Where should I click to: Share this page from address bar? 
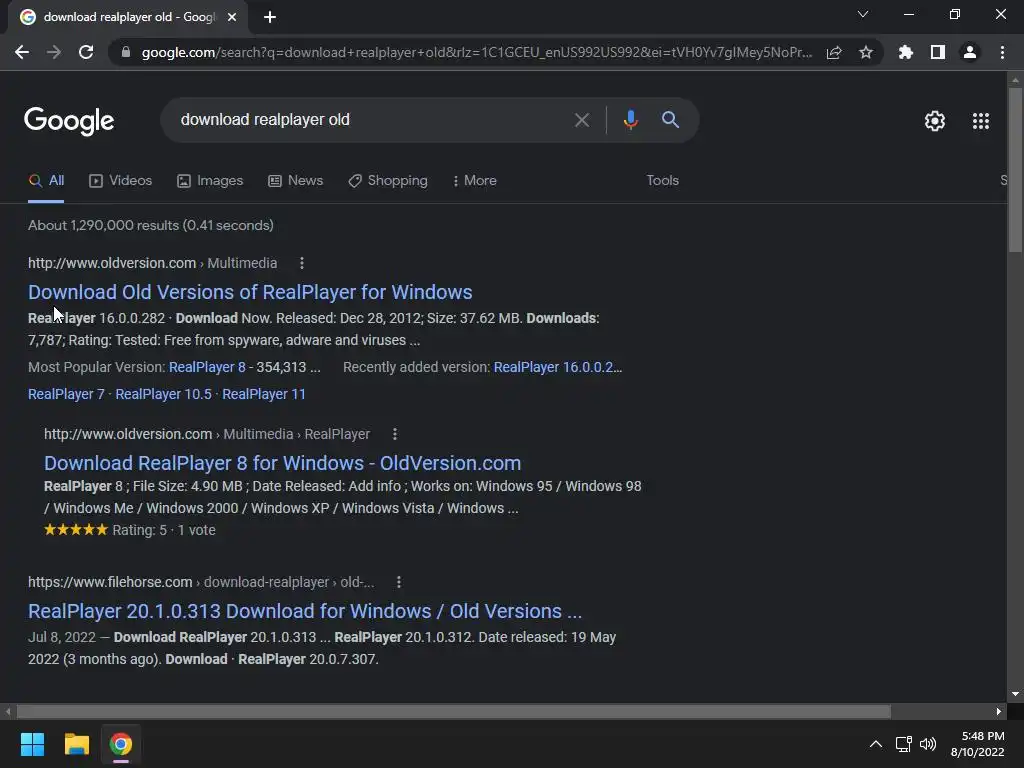pos(834,52)
